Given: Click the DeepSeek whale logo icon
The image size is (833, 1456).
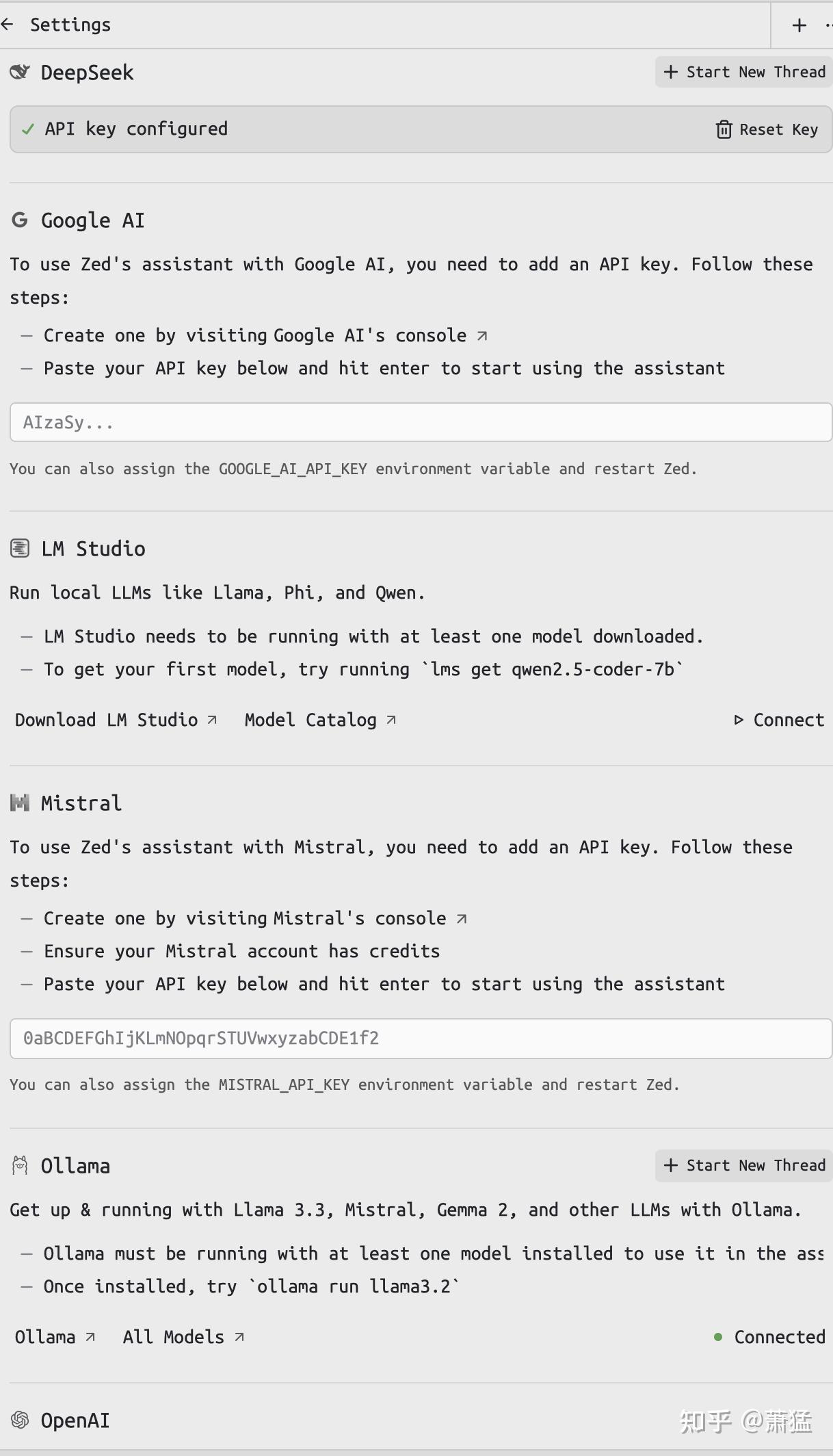Looking at the screenshot, I should coord(21,73).
